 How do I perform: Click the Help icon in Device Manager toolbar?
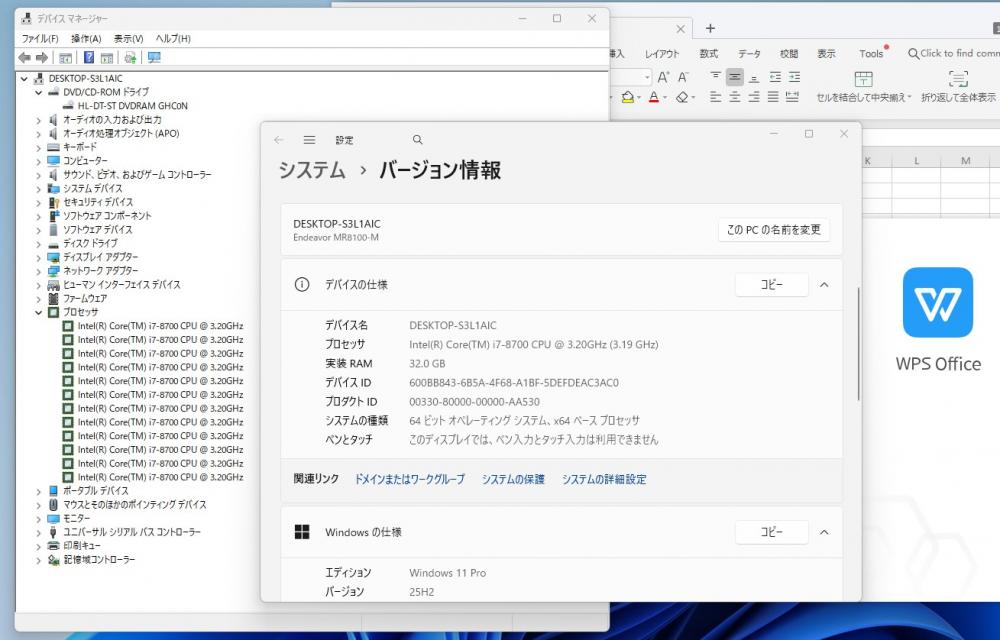(x=89, y=58)
